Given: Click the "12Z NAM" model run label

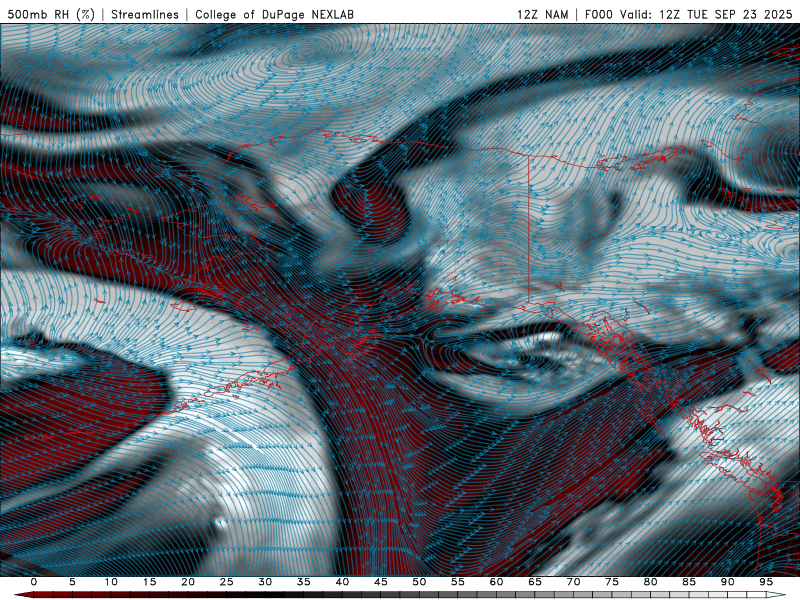Looking at the screenshot, I should coord(543,14).
